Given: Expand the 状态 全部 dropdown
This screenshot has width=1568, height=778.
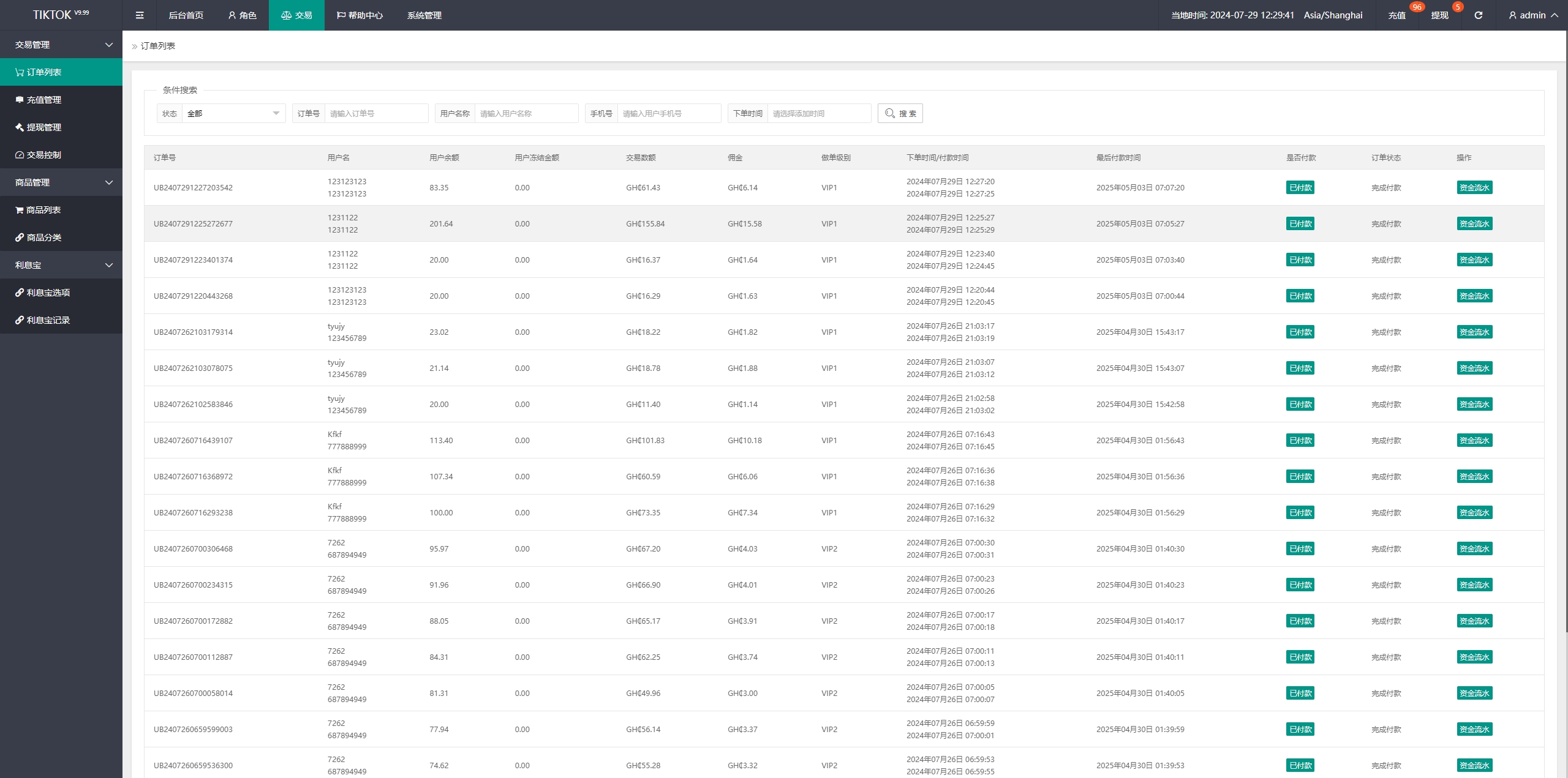Looking at the screenshot, I should (233, 113).
